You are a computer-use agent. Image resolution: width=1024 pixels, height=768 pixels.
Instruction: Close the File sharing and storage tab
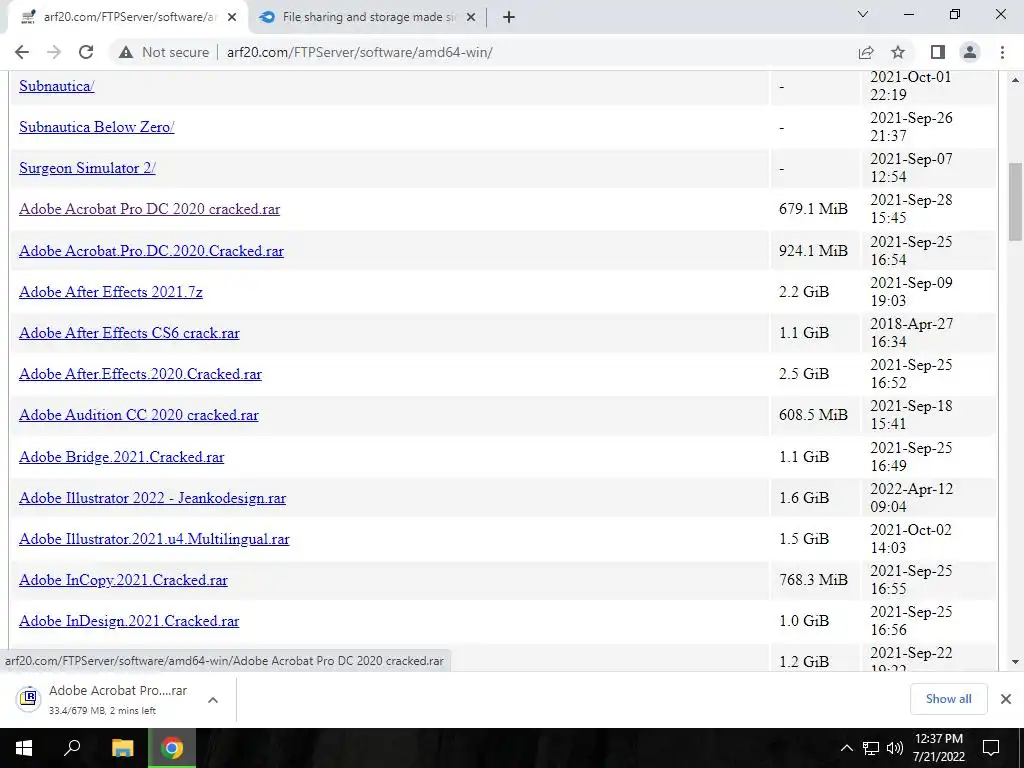[x=471, y=17]
